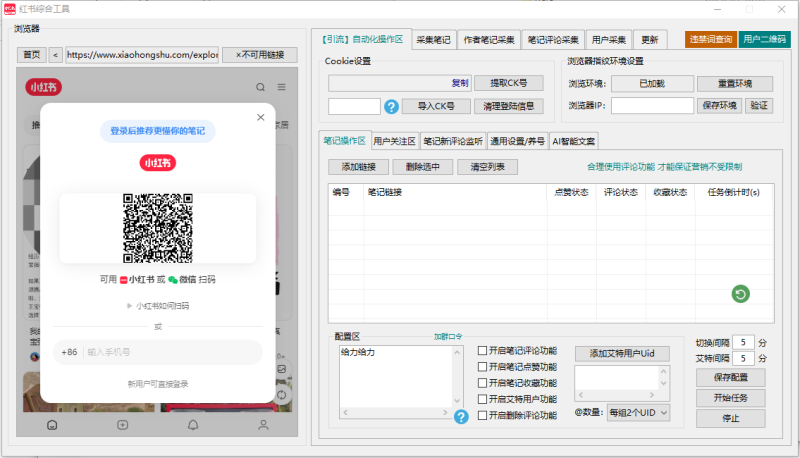
Task: Open the notifications bell icon
Action: [193, 425]
